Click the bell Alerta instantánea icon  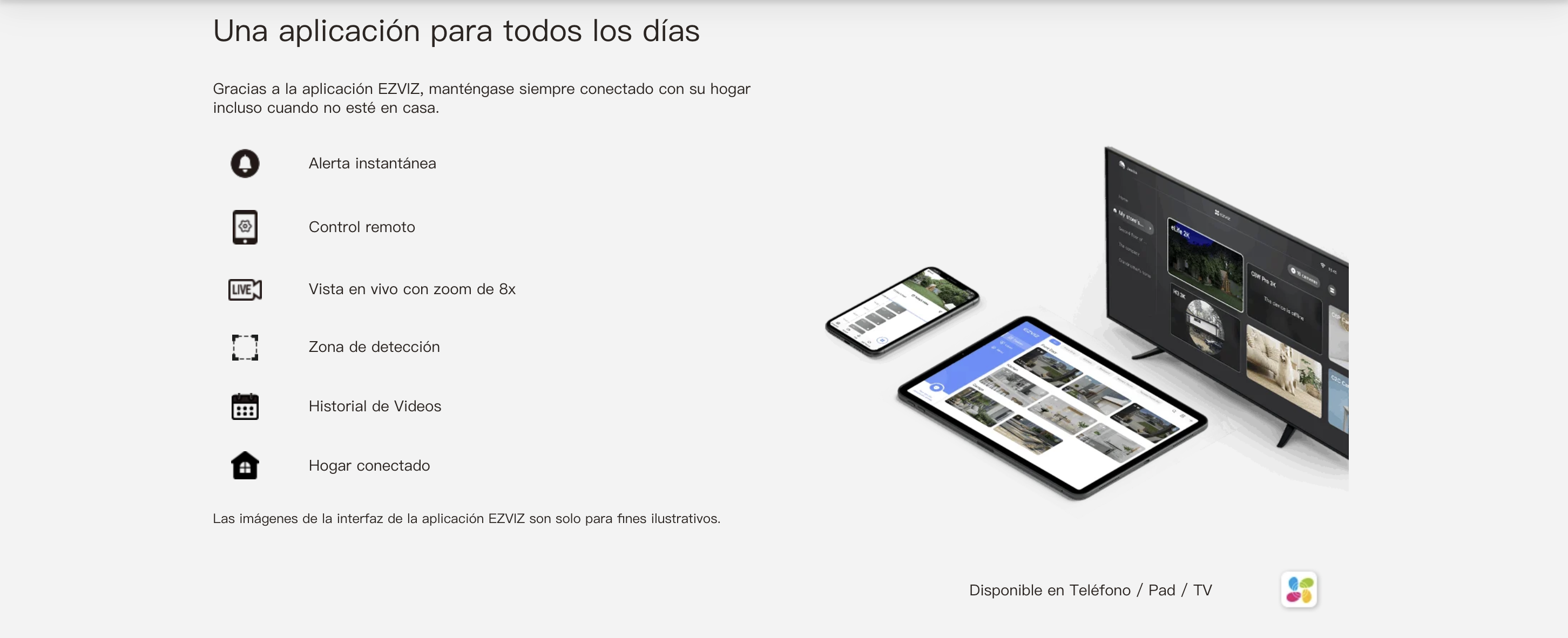245,163
